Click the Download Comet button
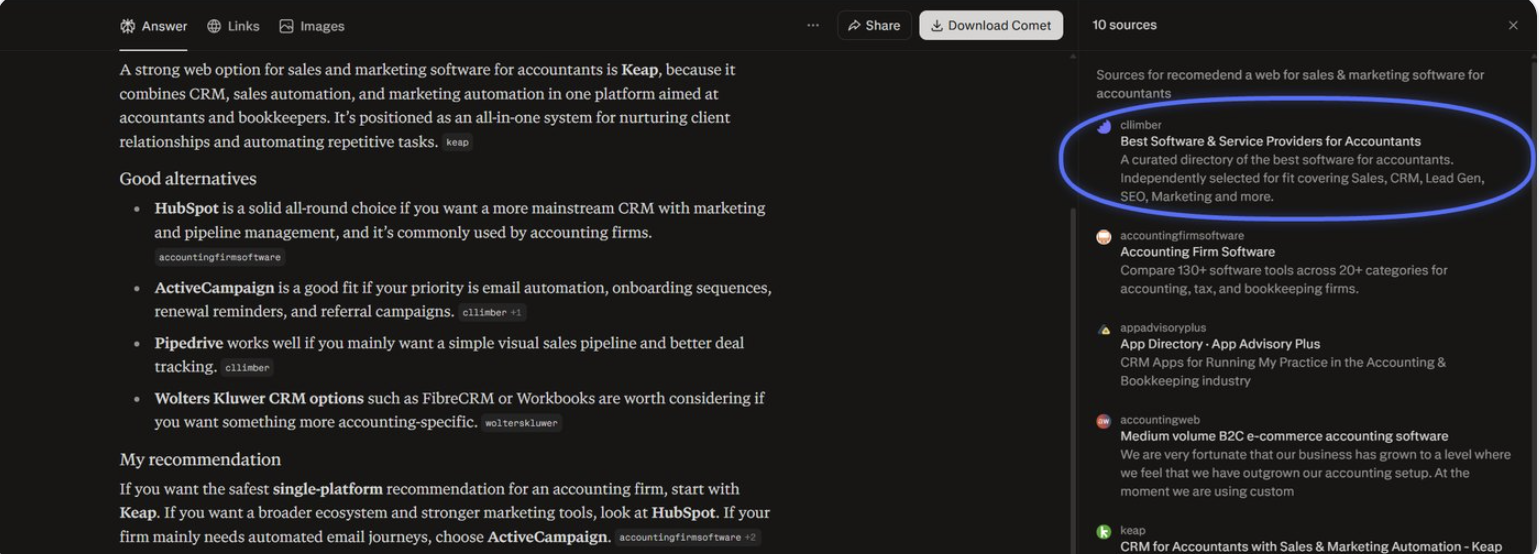The image size is (1540, 554). 991,26
